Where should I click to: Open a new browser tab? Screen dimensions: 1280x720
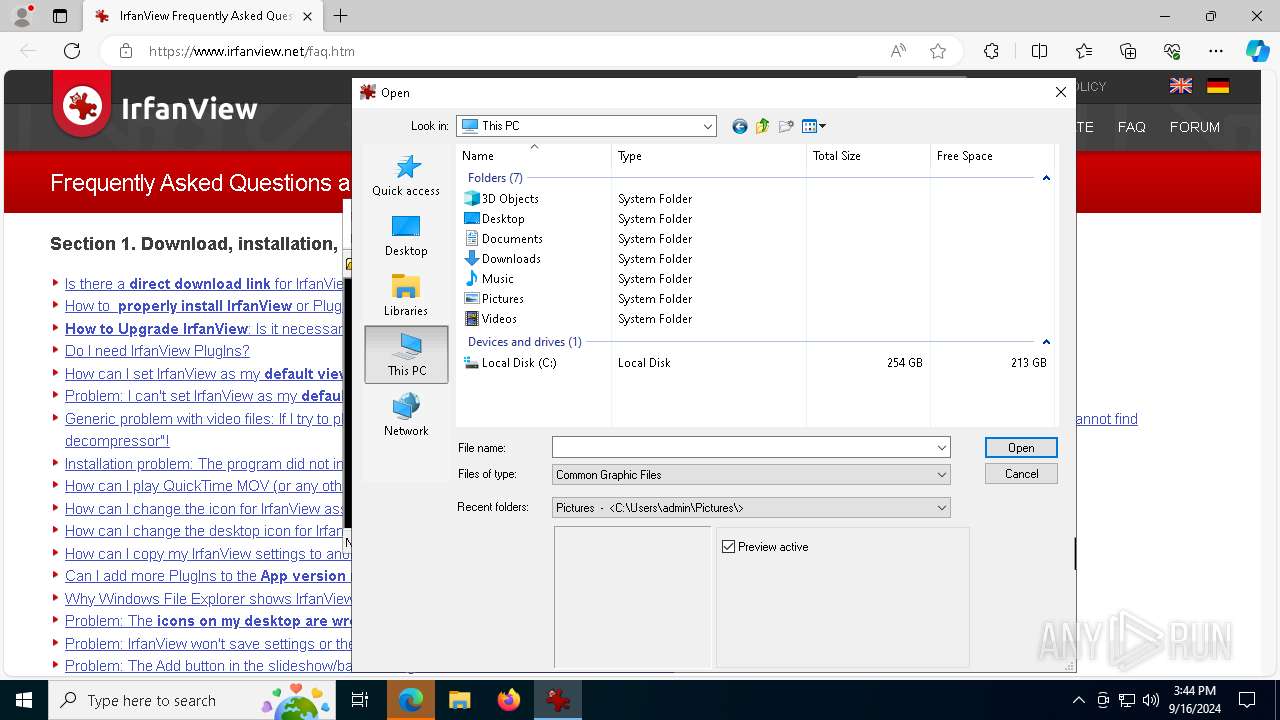coord(341,16)
